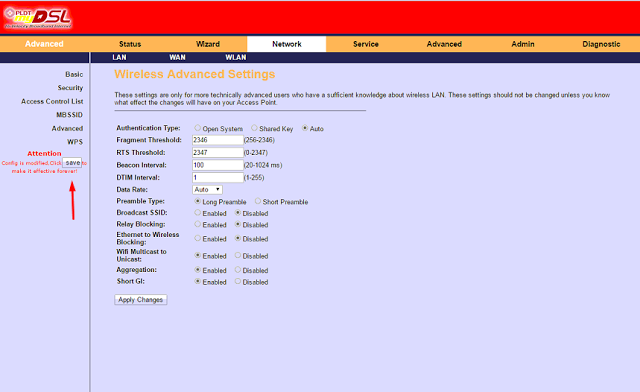This screenshot has height=392, width=640.
Task: Edit the DTIM Interval field
Action: point(218,178)
